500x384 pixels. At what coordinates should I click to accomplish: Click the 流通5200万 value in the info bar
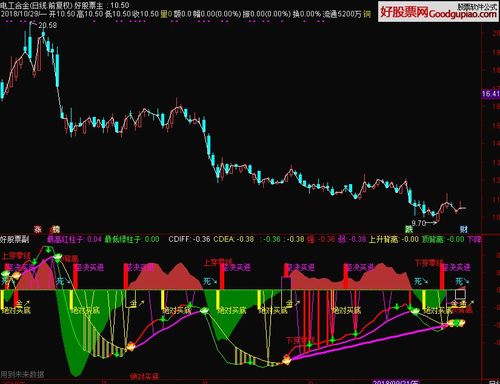342,14
